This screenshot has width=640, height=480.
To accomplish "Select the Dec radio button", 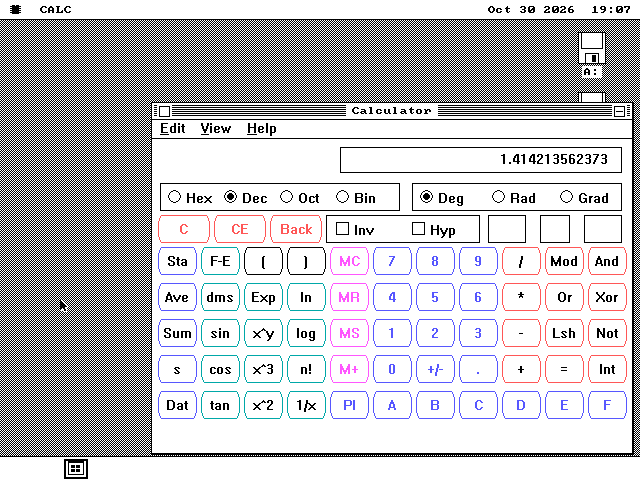I will tap(246, 198).
